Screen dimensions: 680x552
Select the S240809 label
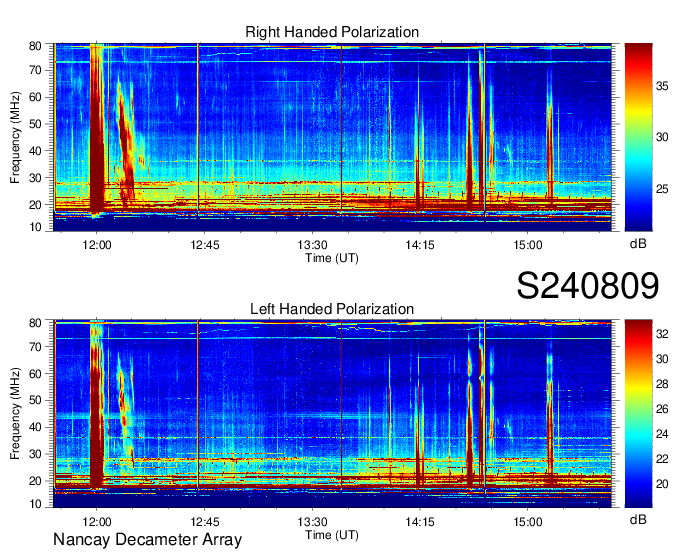588,285
